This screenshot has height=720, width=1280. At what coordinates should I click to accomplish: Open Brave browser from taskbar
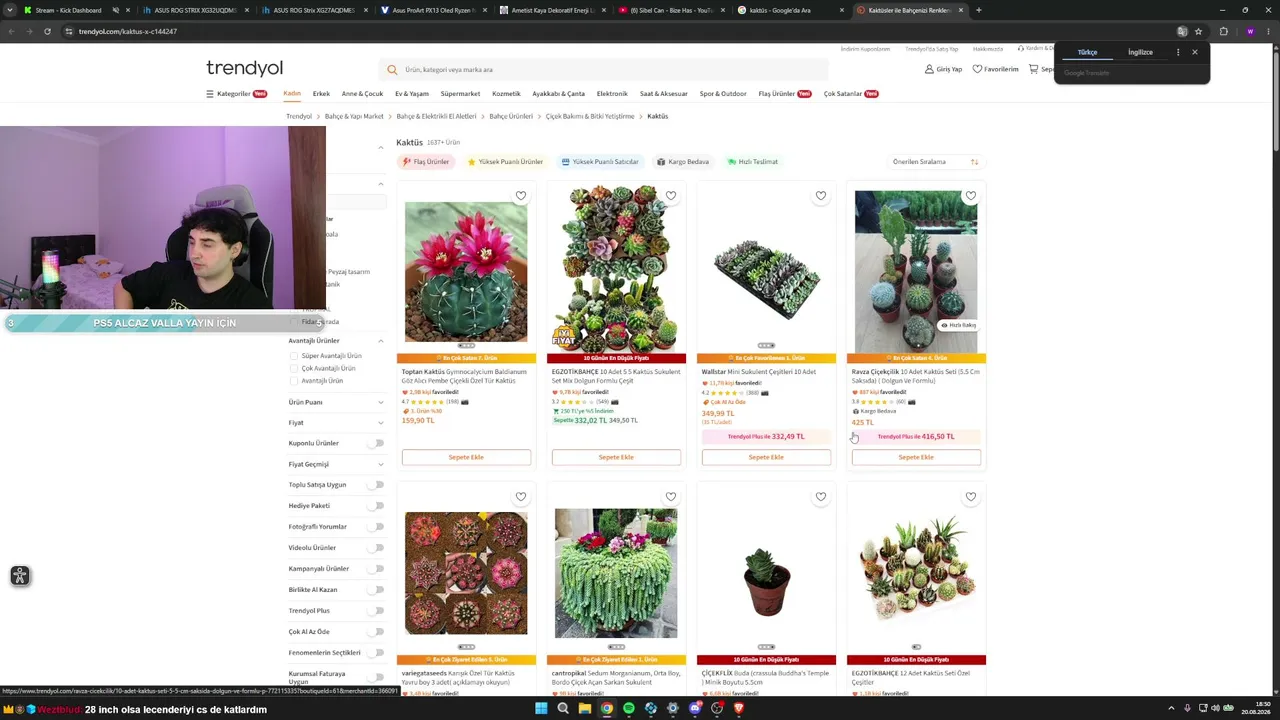739,709
